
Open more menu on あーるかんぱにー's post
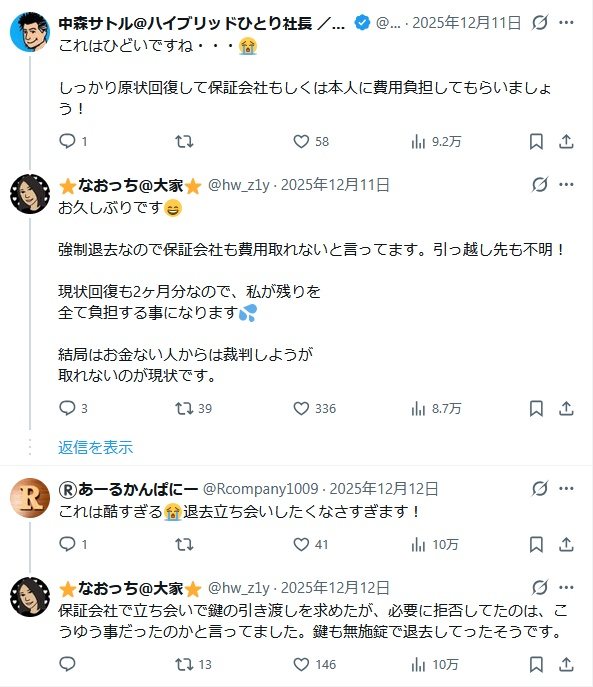566,489
